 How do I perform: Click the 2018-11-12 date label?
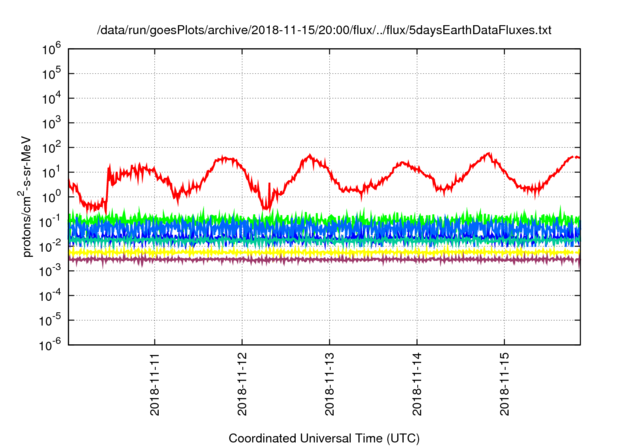(242, 385)
